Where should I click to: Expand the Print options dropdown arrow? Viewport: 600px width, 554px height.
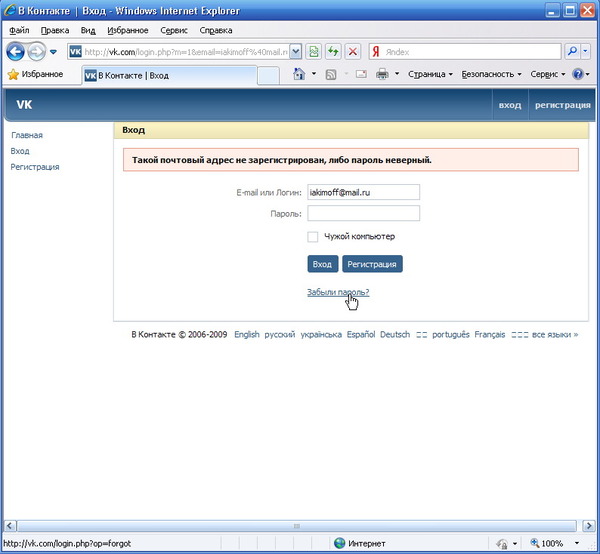click(397, 74)
